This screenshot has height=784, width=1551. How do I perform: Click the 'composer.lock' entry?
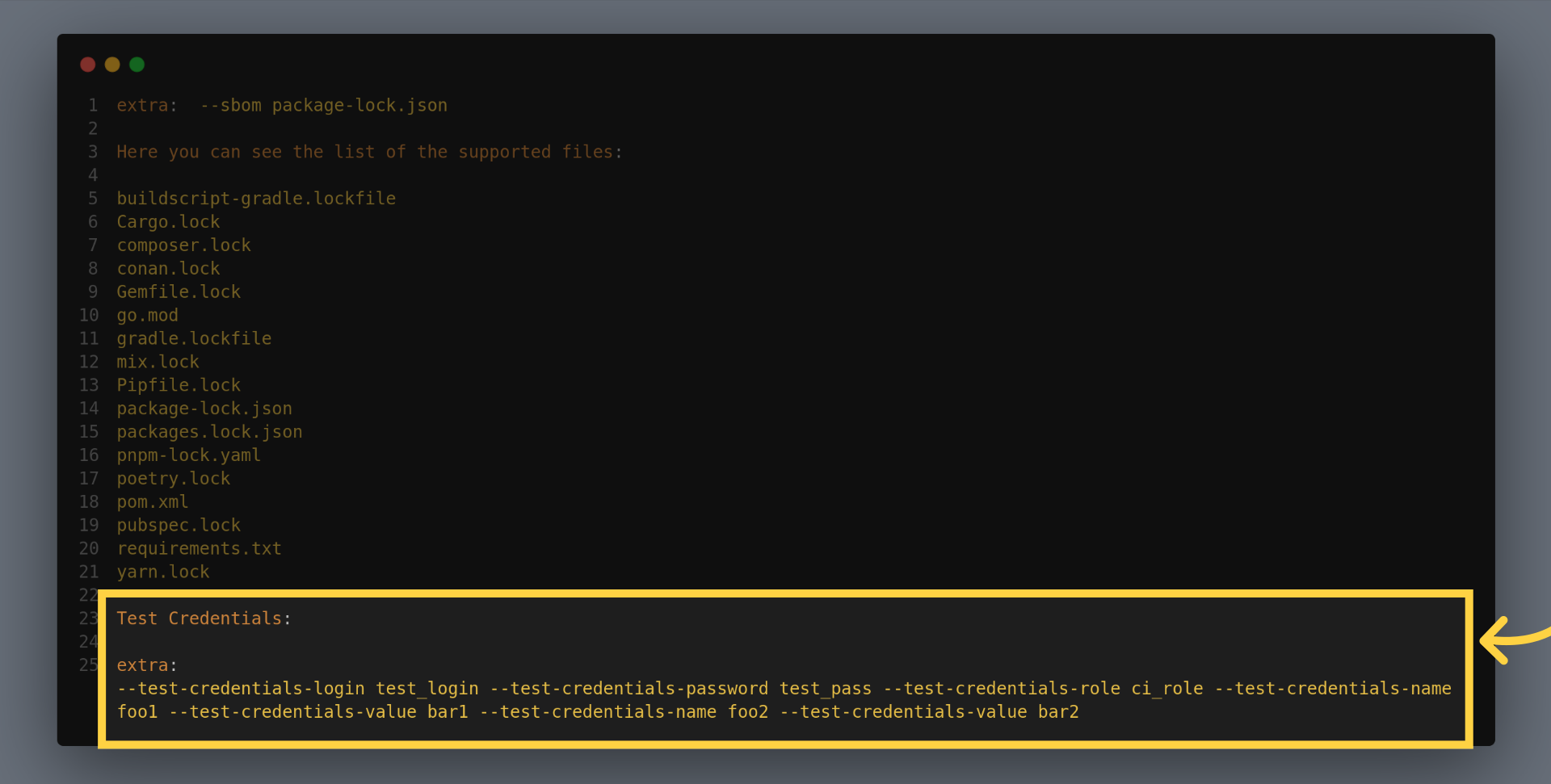[x=183, y=245]
